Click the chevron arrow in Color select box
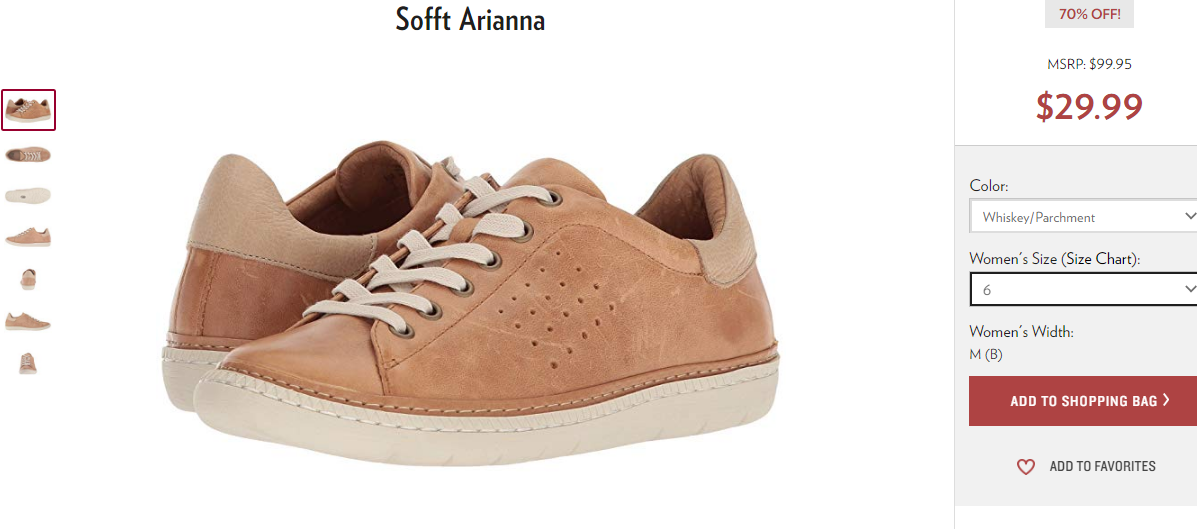1197x529 pixels. tap(1188, 215)
